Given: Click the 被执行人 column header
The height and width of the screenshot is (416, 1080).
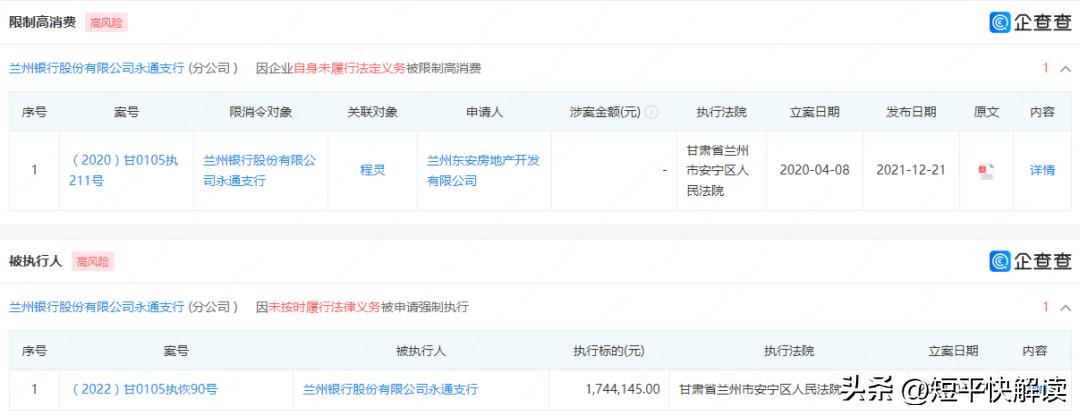Looking at the screenshot, I should pos(421,351).
